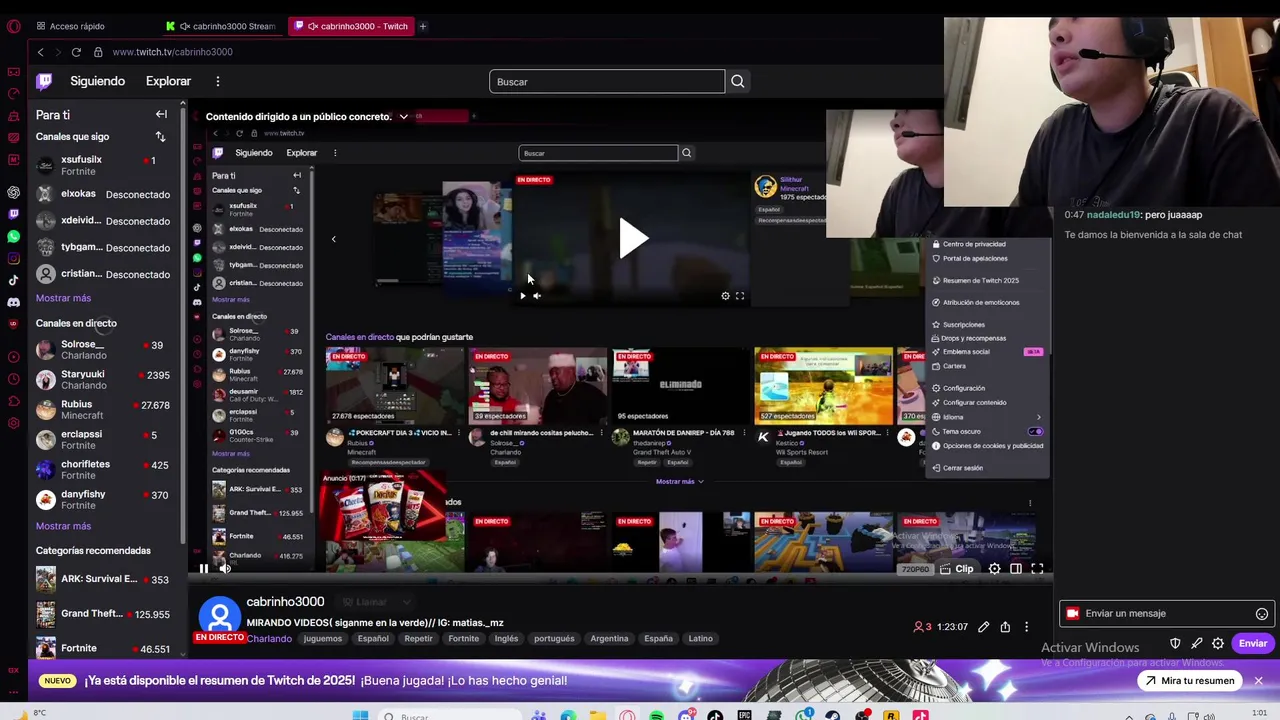Click the search magnifier button
This screenshot has width=1280, height=720.
point(738,81)
